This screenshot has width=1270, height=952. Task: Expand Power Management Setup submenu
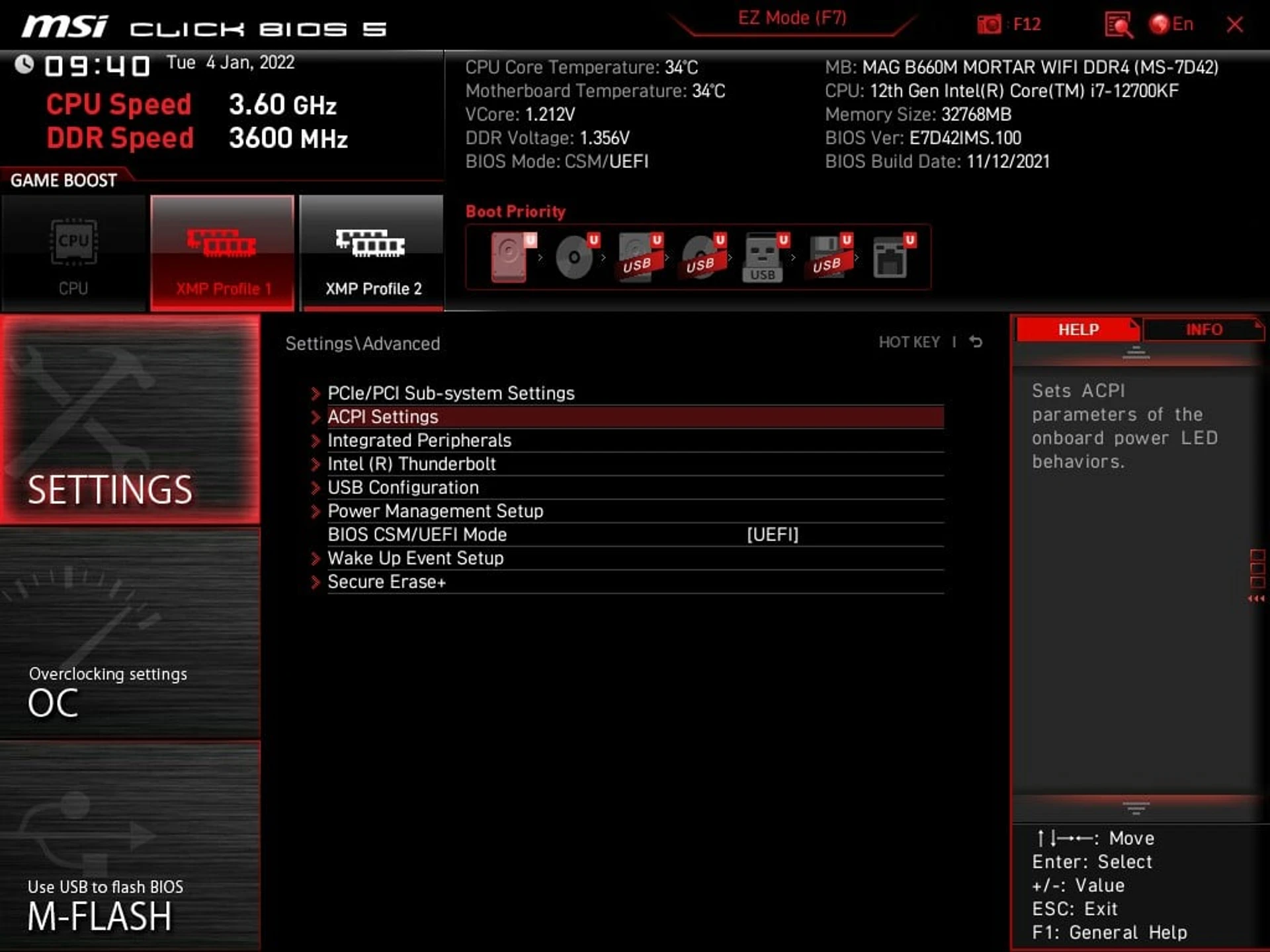click(635, 511)
